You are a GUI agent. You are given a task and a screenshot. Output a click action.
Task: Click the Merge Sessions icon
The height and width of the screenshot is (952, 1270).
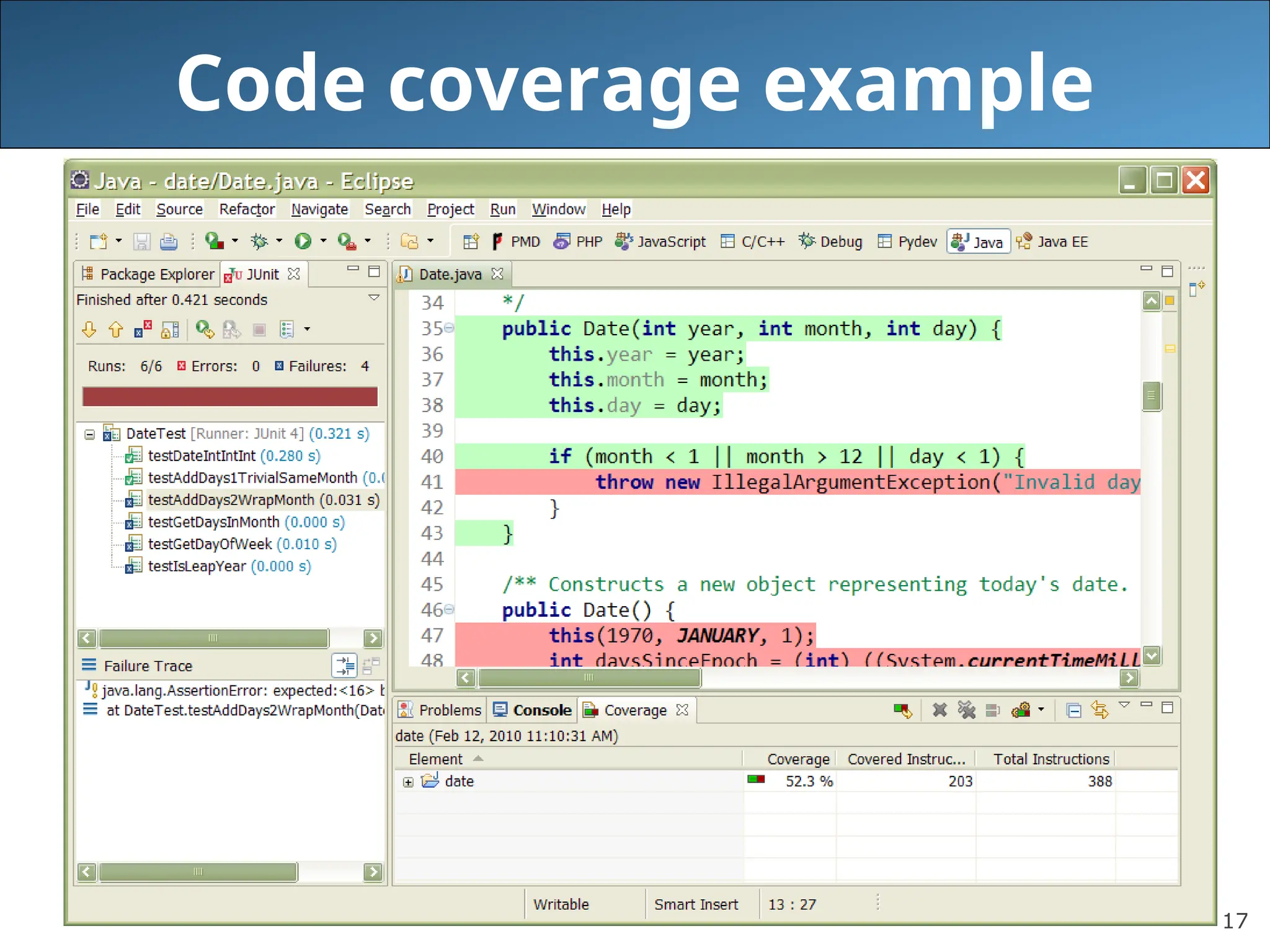point(993,710)
